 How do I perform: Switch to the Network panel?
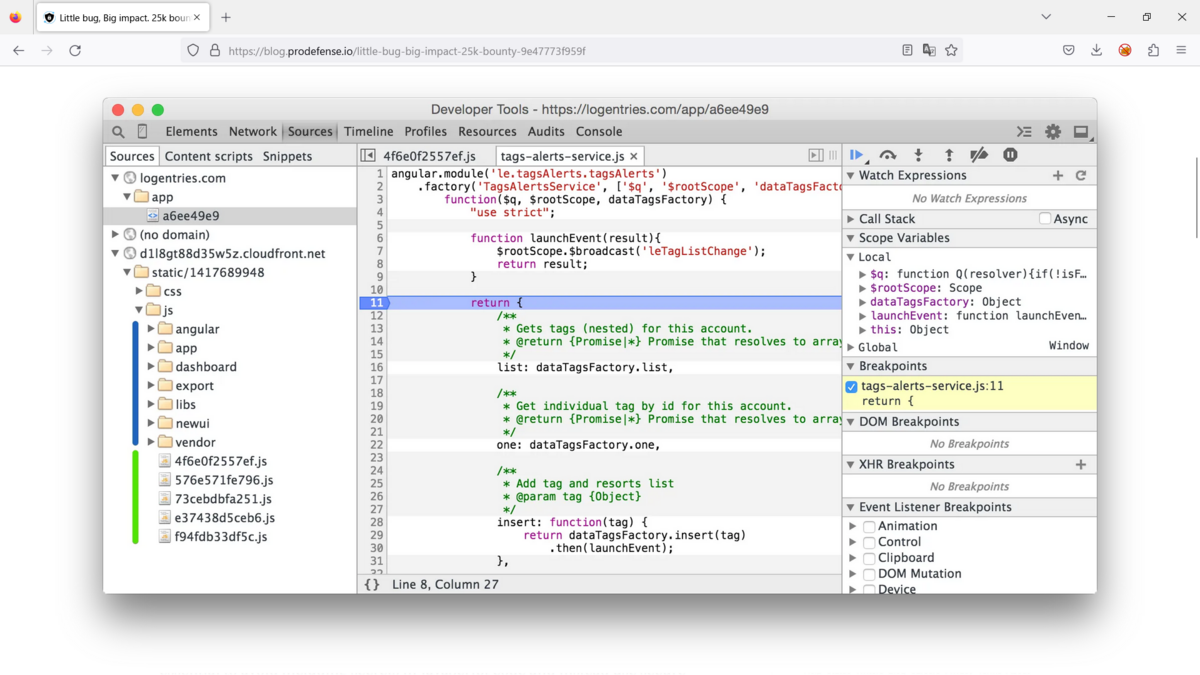point(252,131)
